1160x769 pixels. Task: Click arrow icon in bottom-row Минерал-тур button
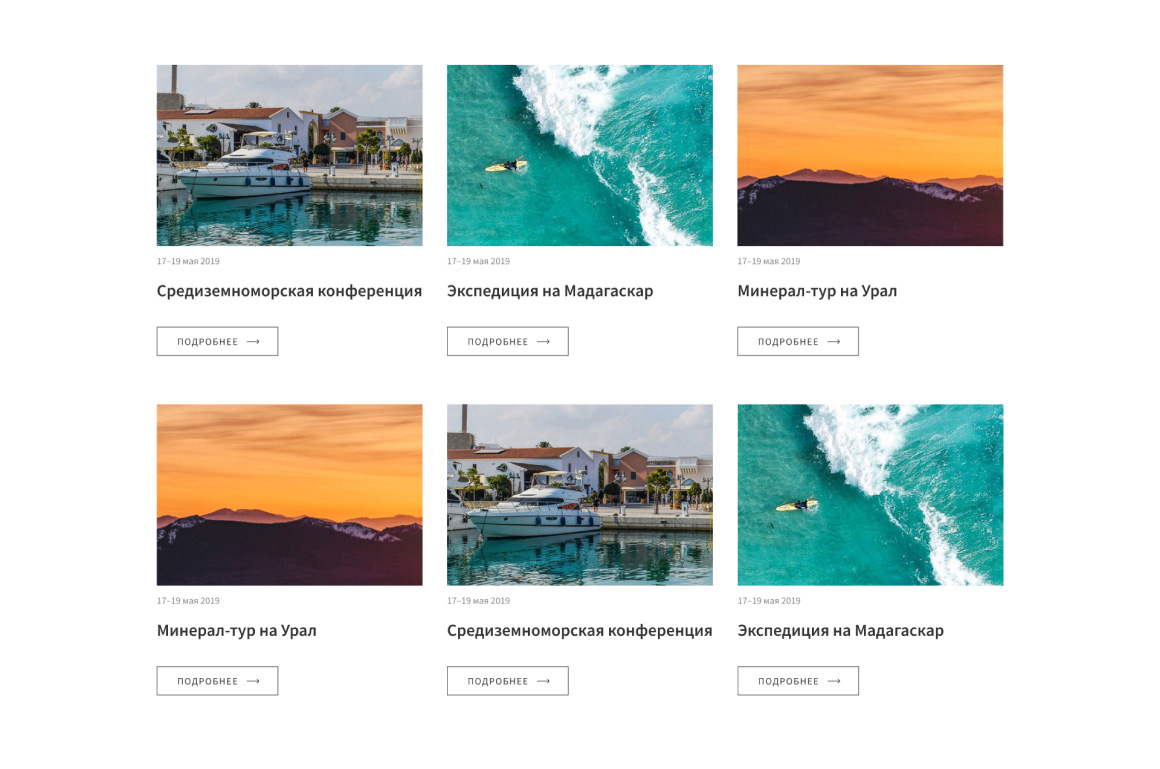[x=253, y=681]
